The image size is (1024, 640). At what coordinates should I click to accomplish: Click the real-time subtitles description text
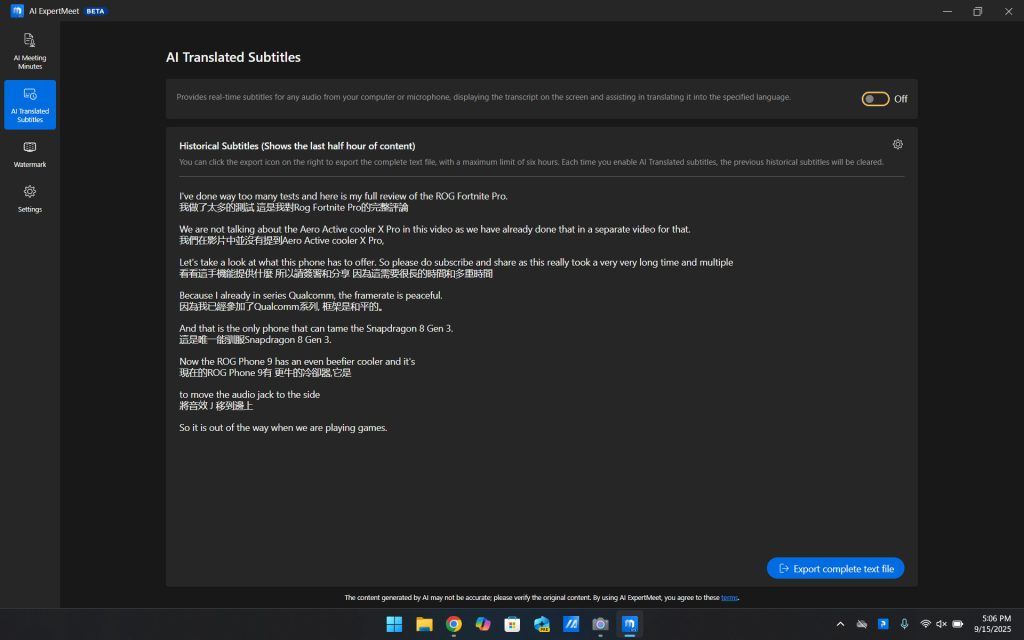[x=483, y=97]
